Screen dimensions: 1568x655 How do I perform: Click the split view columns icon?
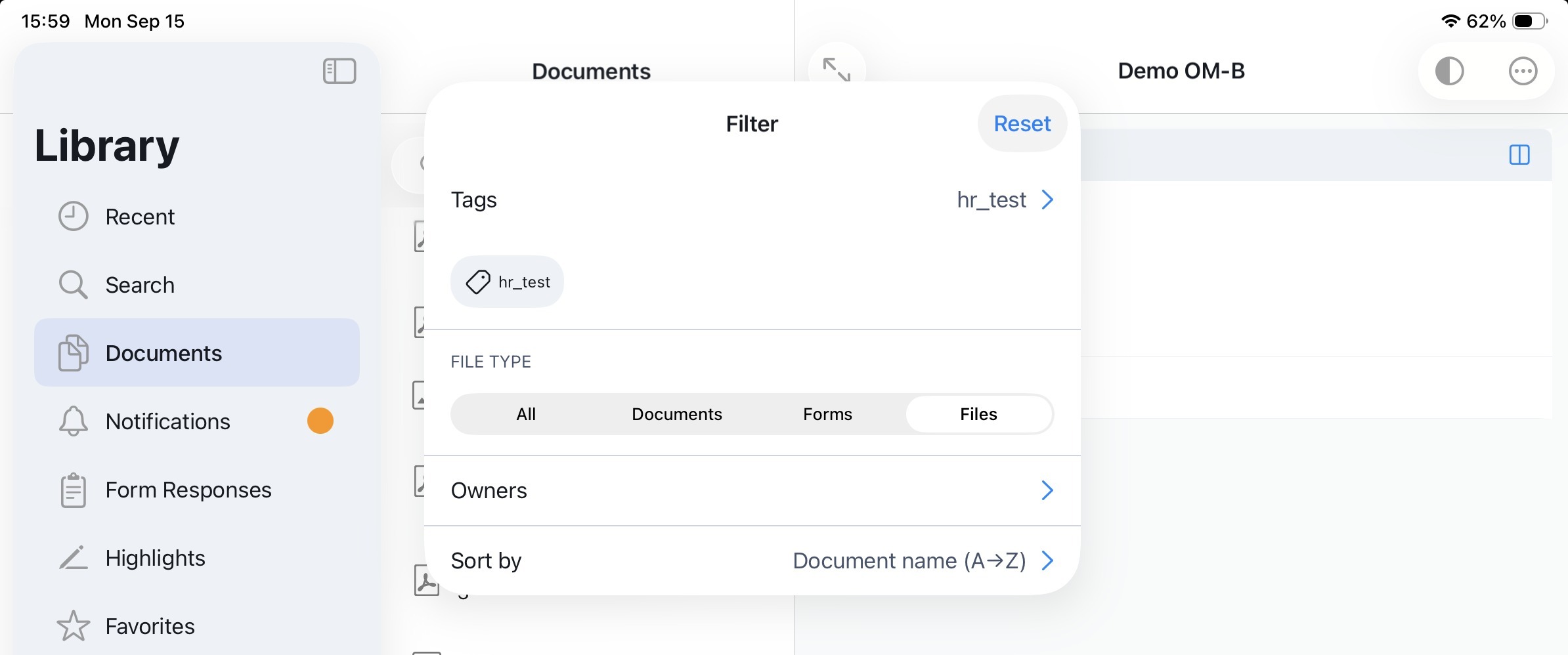tap(1519, 155)
